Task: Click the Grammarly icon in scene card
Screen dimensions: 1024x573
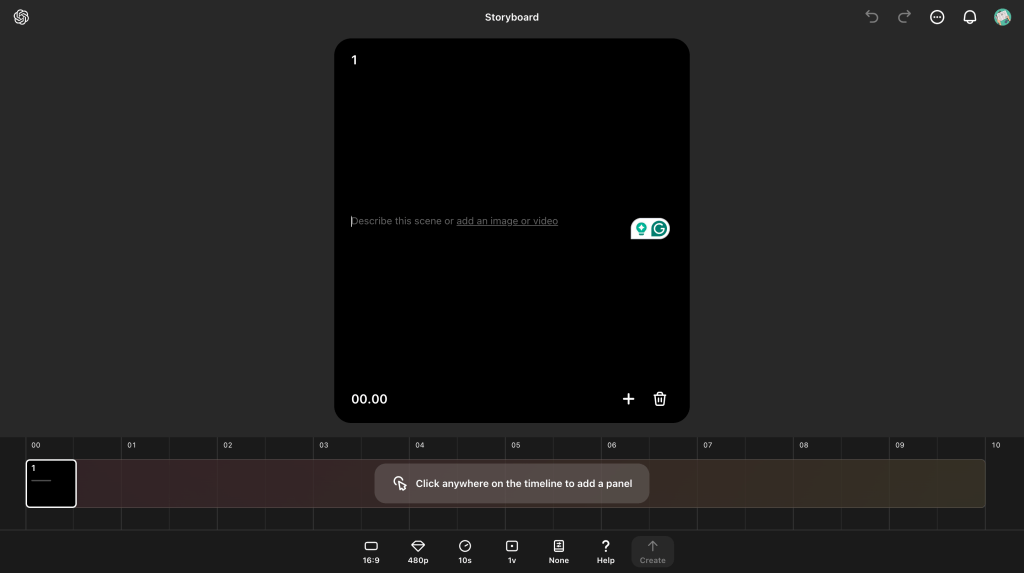Action: click(x=659, y=229)
